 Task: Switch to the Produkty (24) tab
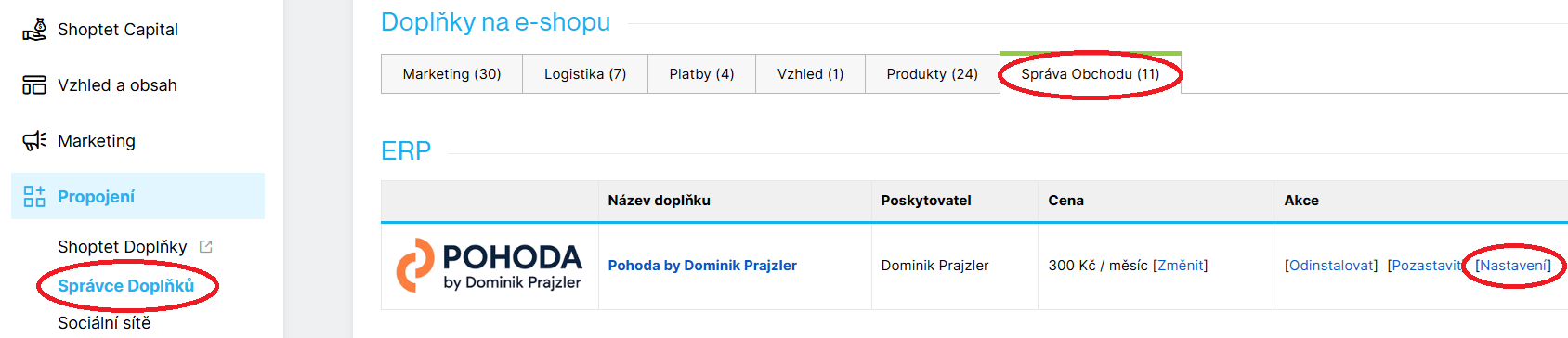click(932, 74)
